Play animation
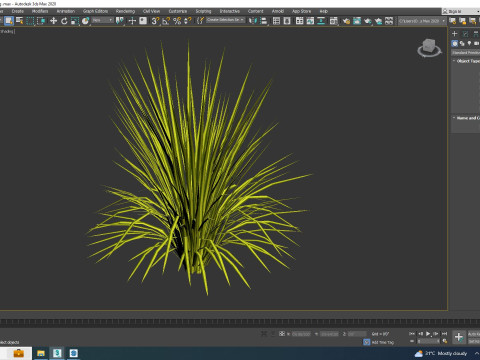Viewport: 480px width, 360px height. [x=428, y=333]
